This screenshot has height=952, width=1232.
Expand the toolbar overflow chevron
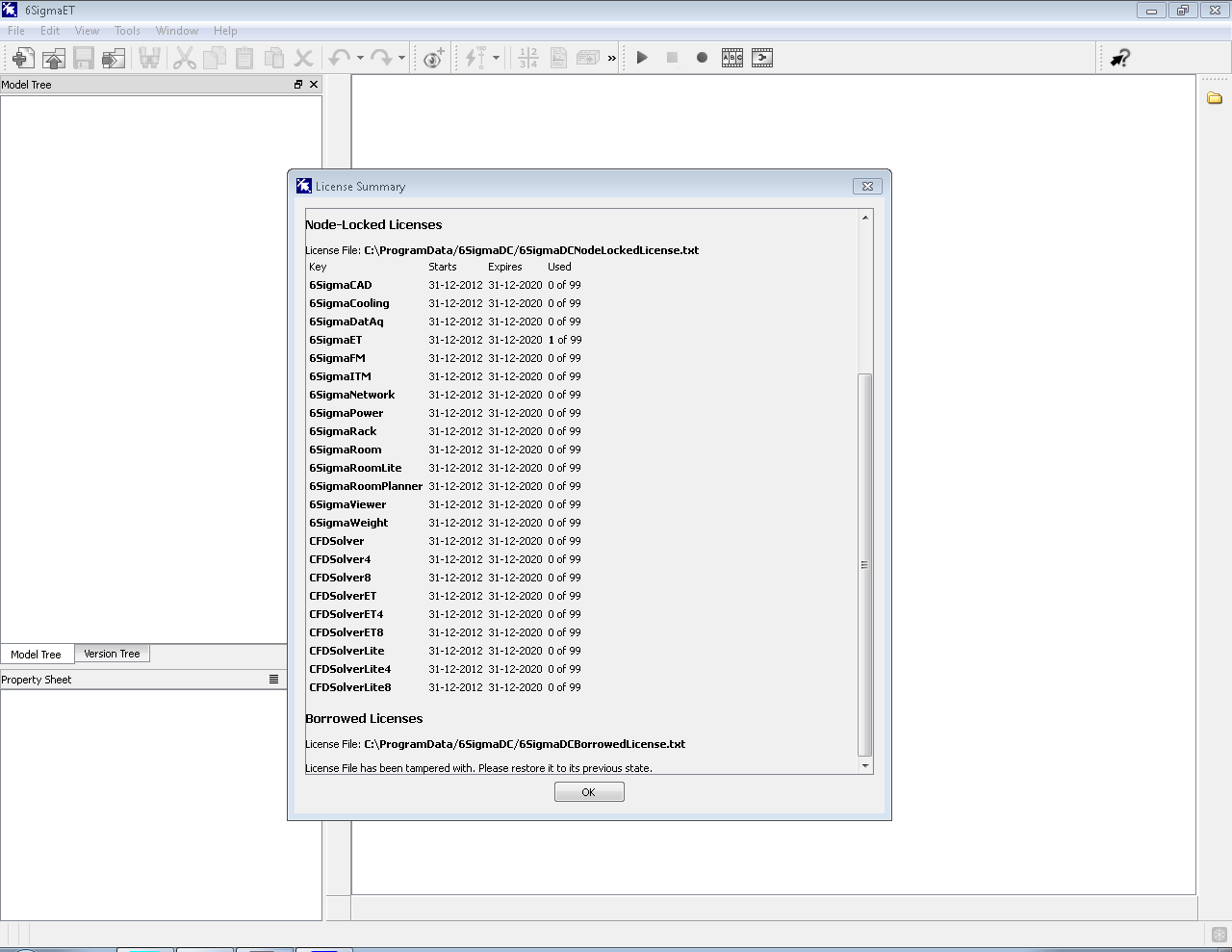[611, 59]
